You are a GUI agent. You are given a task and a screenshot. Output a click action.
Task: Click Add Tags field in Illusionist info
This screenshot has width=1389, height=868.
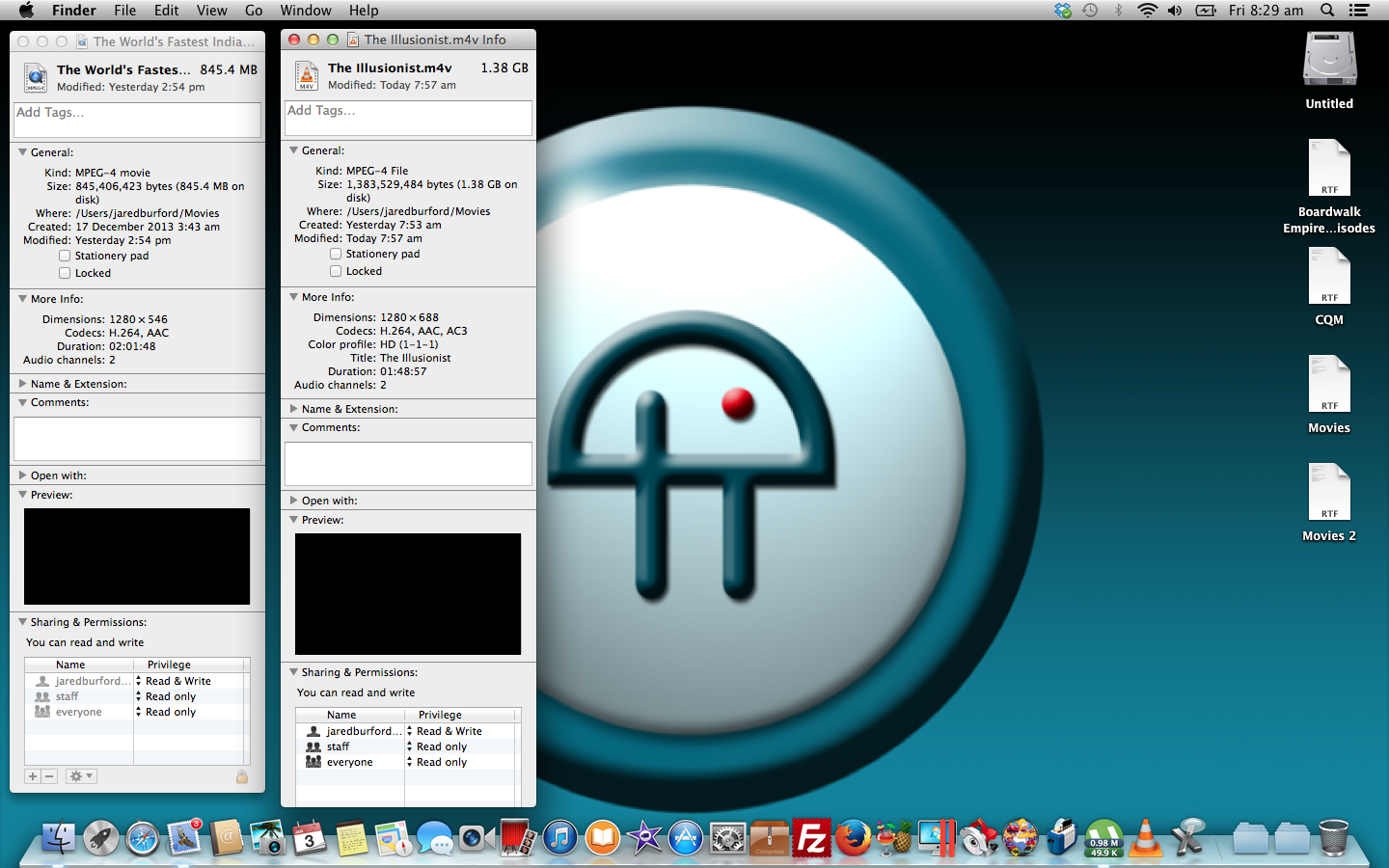(x=408, y=118)
